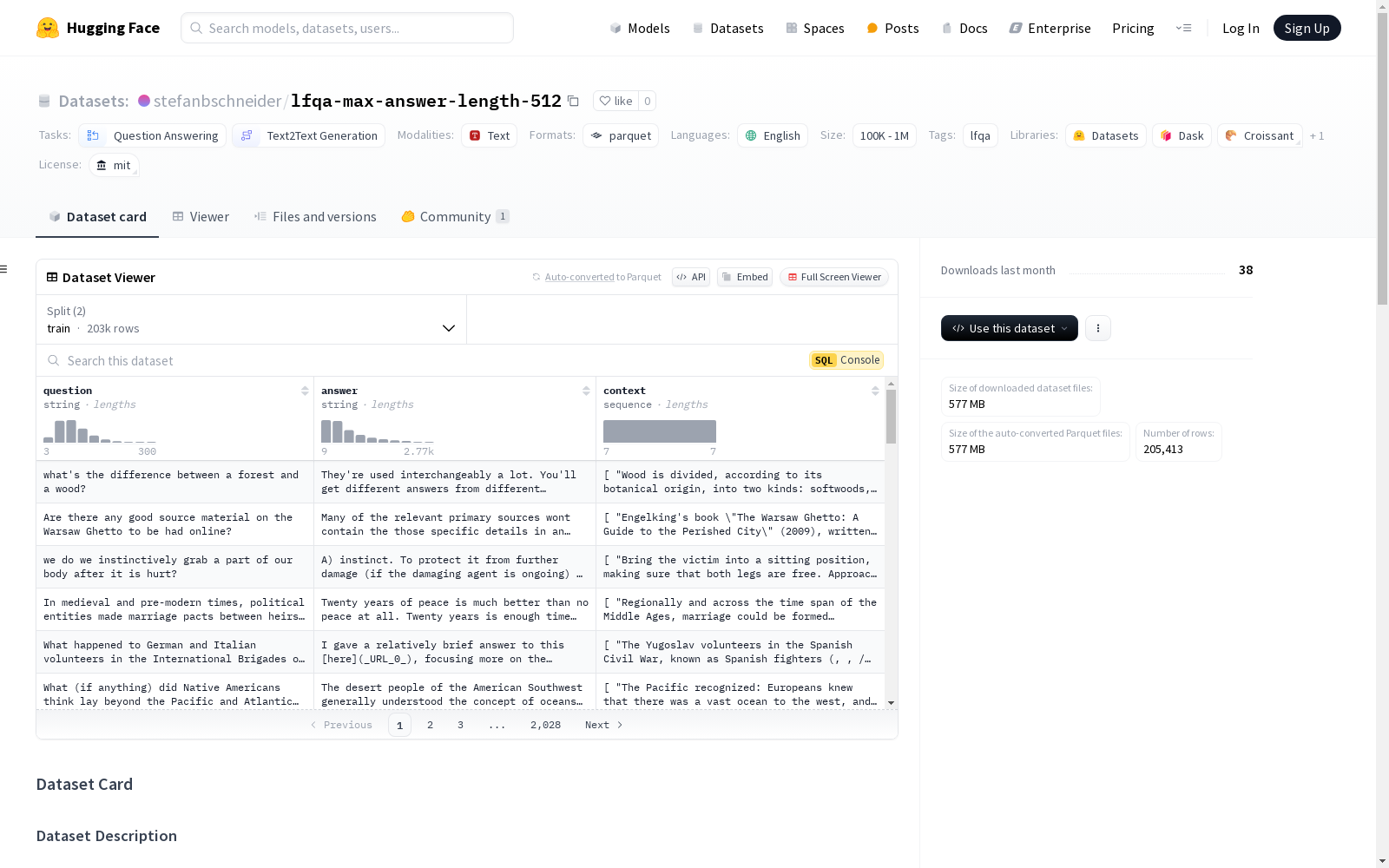Viewport: 1389px width, 868px height.
Task: Click the heart like button
Action: (x=616, y=101)
